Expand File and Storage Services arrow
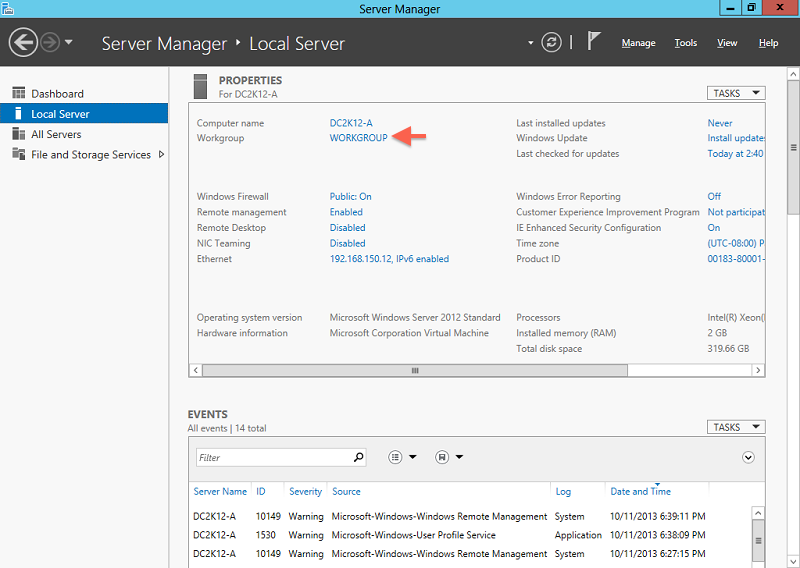 coord(161,154)
